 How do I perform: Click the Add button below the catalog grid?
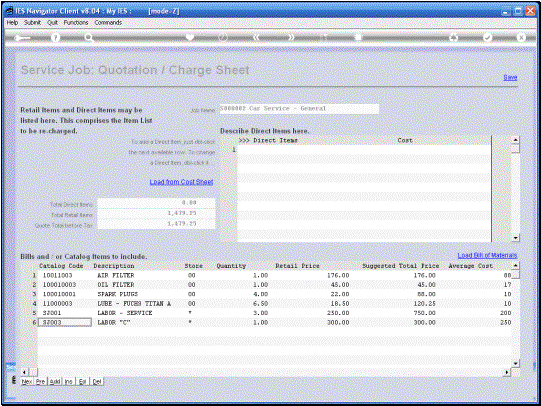pos(55,382)
